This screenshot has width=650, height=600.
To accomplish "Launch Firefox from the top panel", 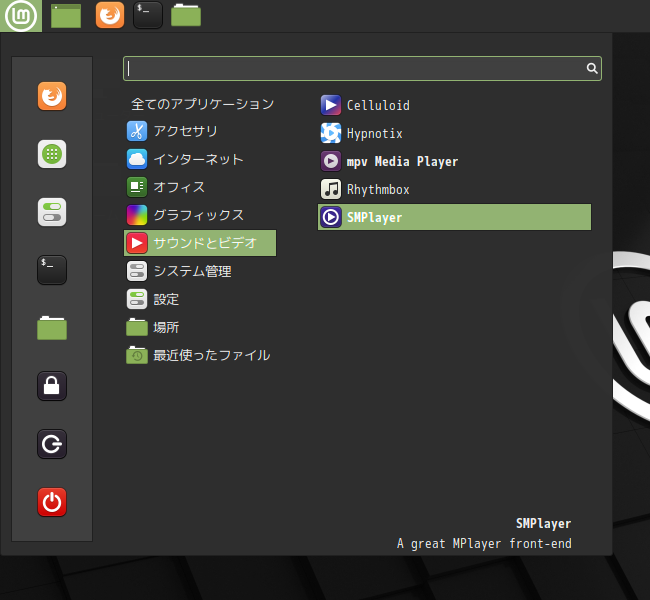I will tap(110, 15).
